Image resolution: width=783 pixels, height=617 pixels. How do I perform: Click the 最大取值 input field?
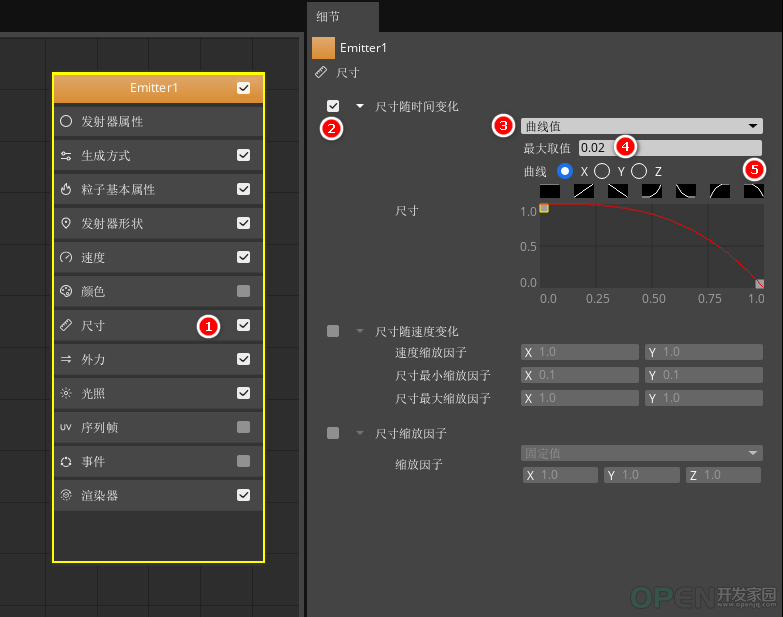coord(670,148)
